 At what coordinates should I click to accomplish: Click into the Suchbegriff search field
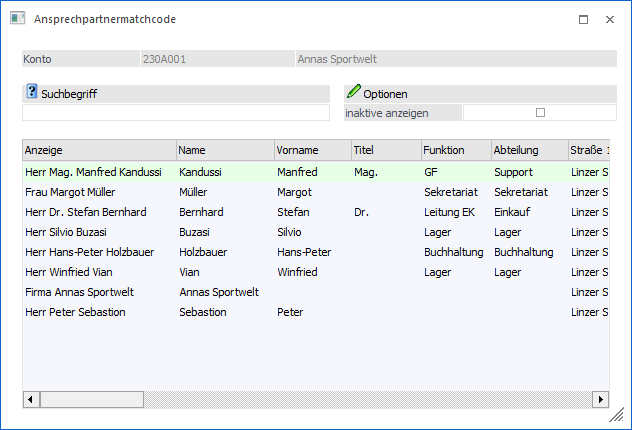176,112
